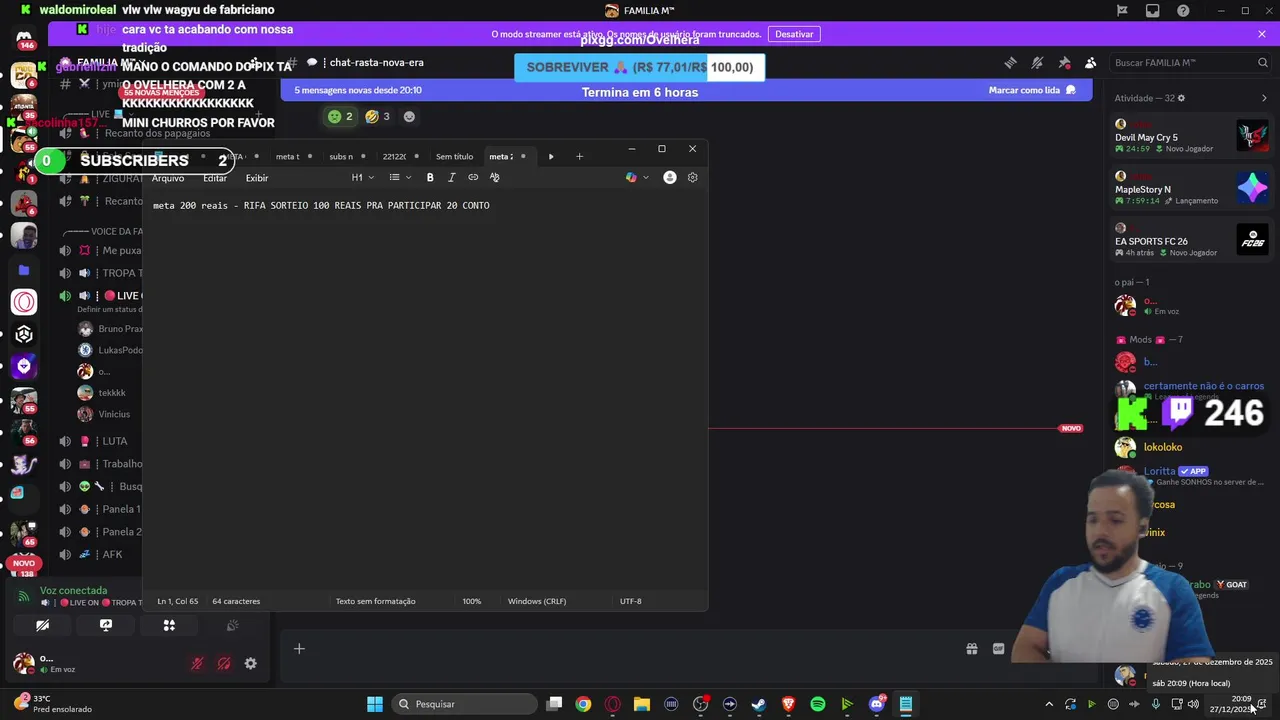Show hidden system tray icons

[x=1049, y=704]
